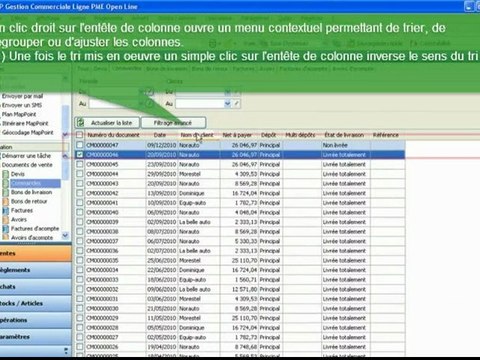
Task: Check the box for row CM00000043
Action: pos(79,184)
